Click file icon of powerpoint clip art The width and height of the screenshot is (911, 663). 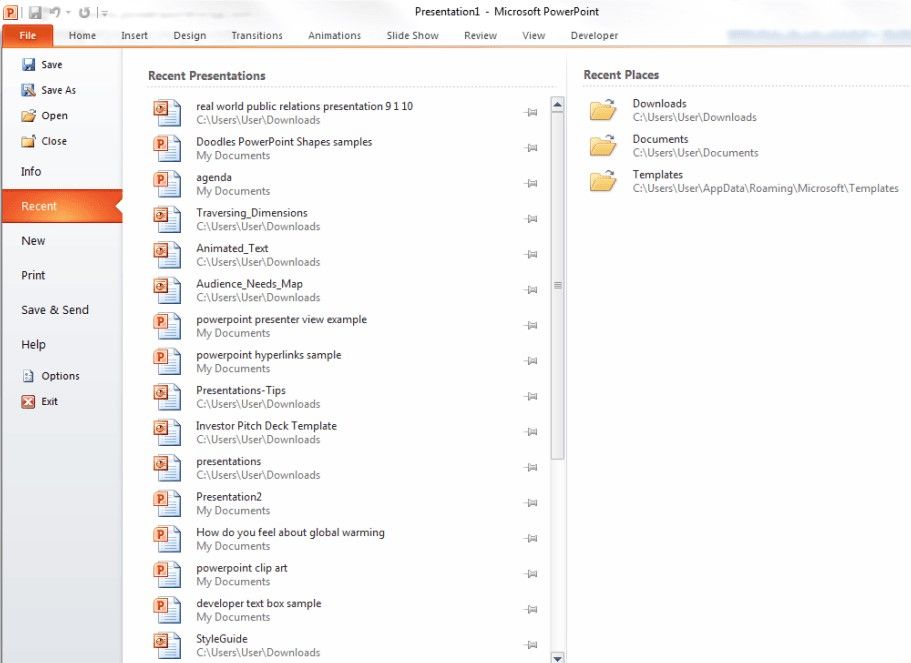(167, 574)
